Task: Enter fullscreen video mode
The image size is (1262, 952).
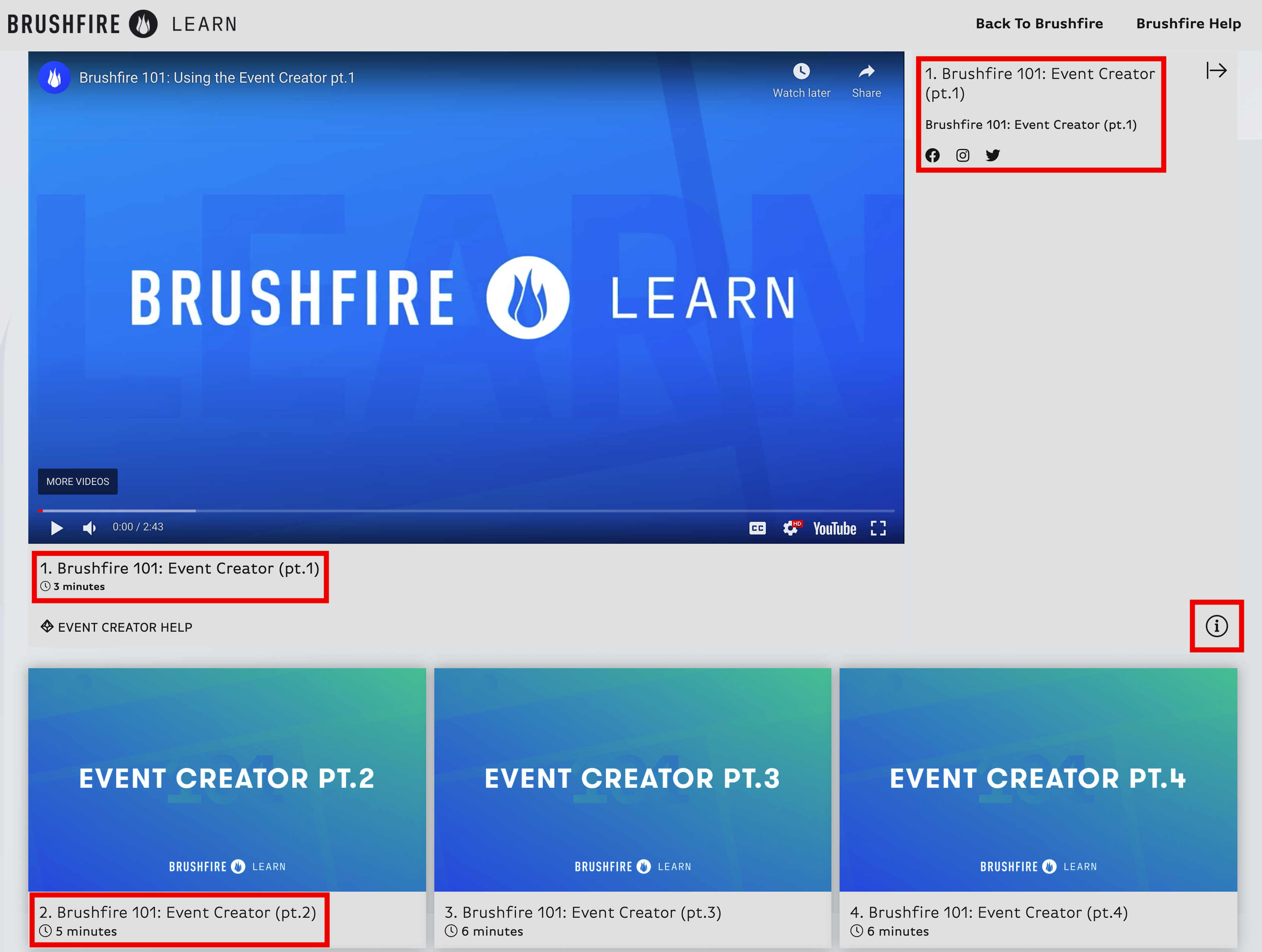Action: (878, 528)
